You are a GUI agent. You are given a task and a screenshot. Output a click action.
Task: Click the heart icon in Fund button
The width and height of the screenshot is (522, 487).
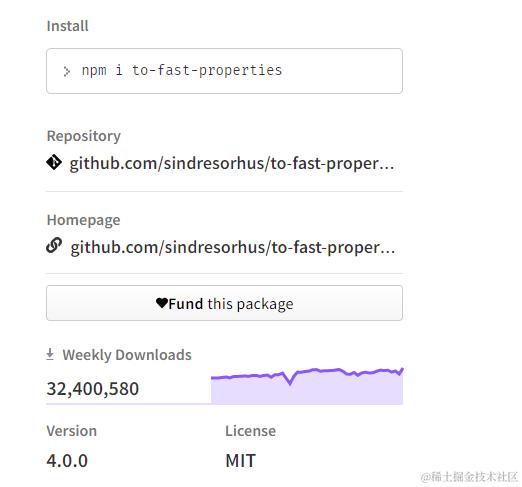point(162,303)
